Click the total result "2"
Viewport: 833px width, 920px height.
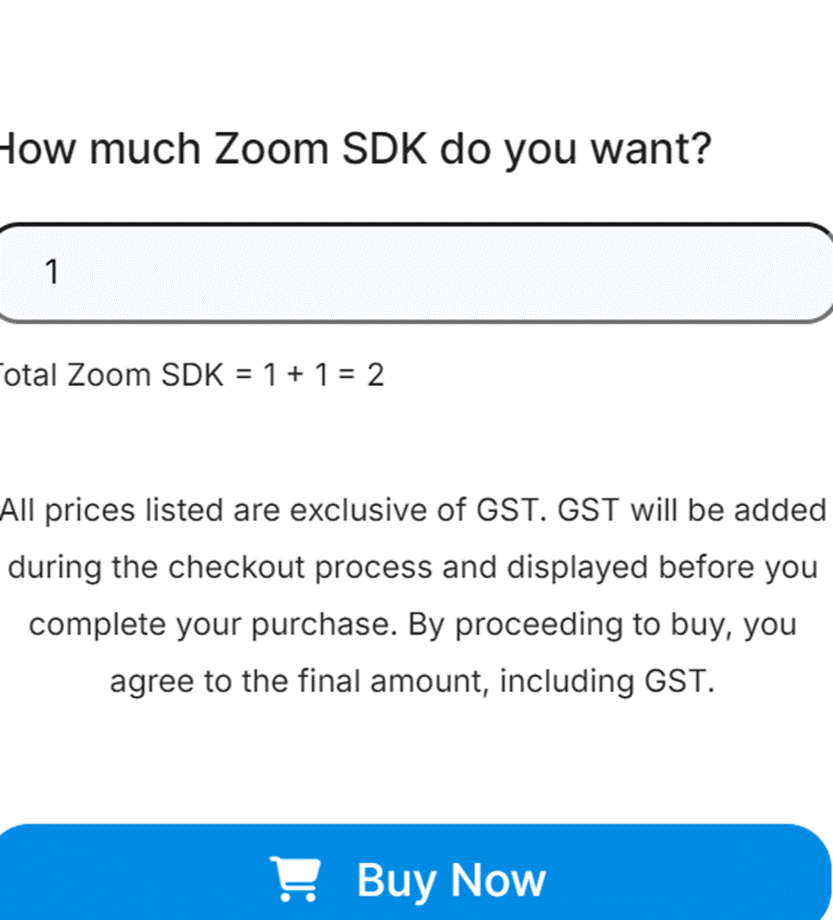(x=375, y=375)
